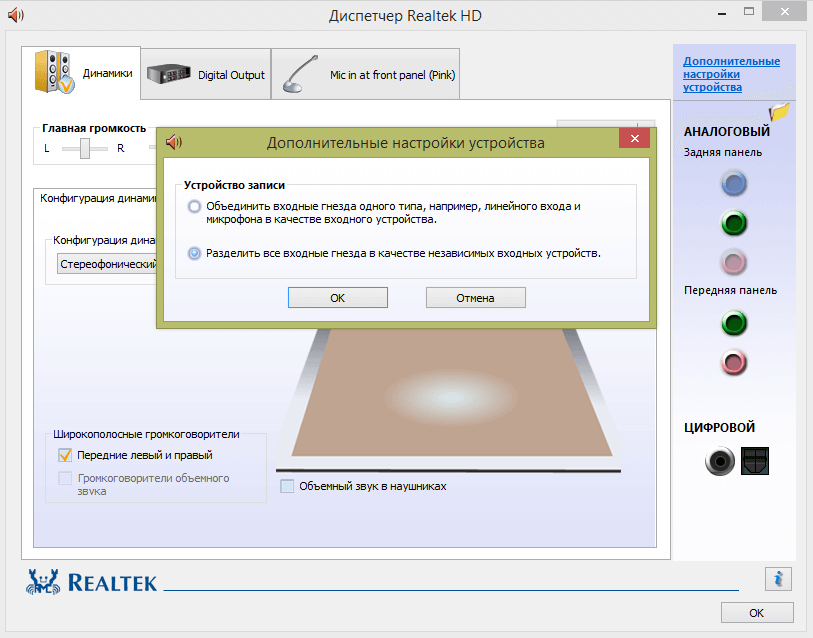The image size is (813, 638).
Task: Click the digital coaxial output icon
Action: pos(720,461)
